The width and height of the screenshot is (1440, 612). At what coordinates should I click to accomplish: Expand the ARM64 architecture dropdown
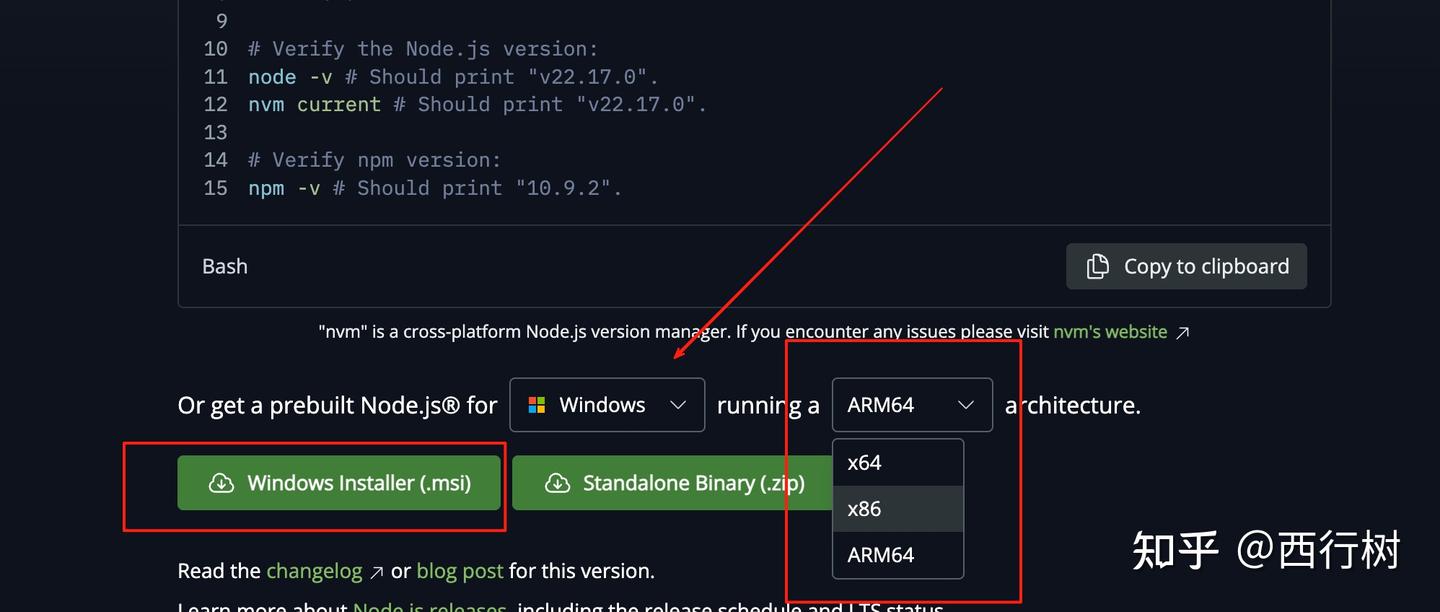point(912,405)
